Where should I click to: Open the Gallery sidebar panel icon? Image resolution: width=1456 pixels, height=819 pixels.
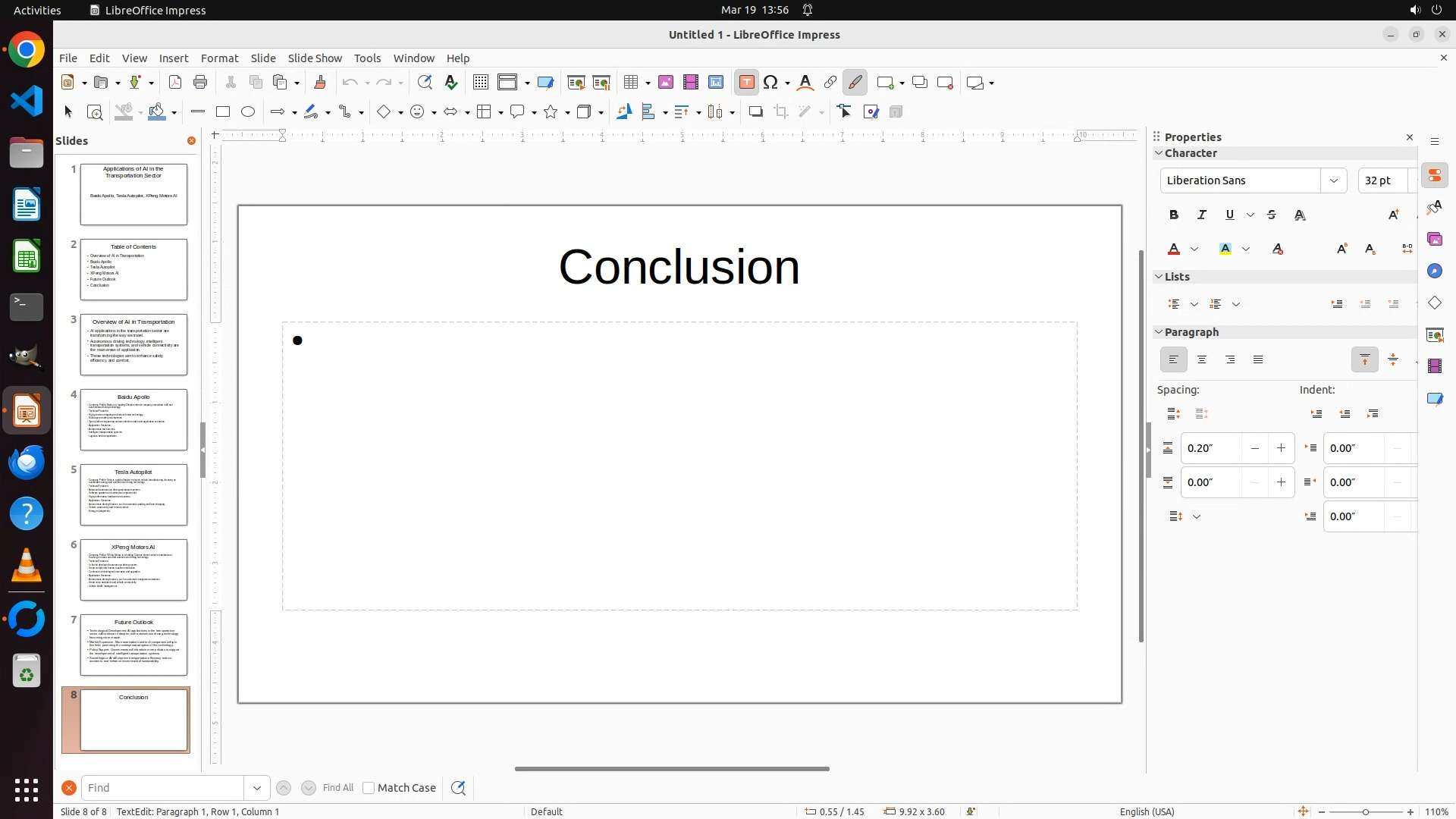tap(1435, 240)
